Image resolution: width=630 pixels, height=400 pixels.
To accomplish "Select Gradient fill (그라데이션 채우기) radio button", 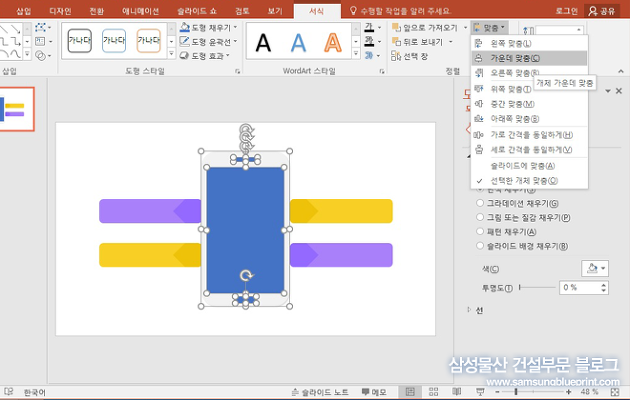I will tap(480, 203).
